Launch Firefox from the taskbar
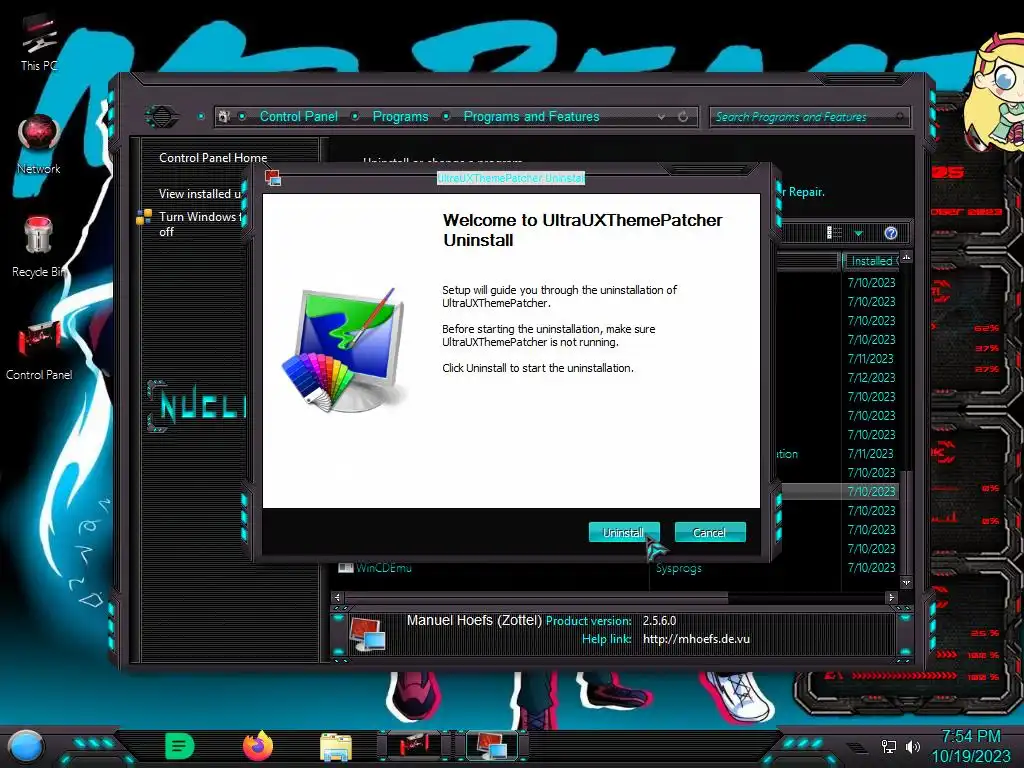This screenshot has width=1024, height=768. 258,746
